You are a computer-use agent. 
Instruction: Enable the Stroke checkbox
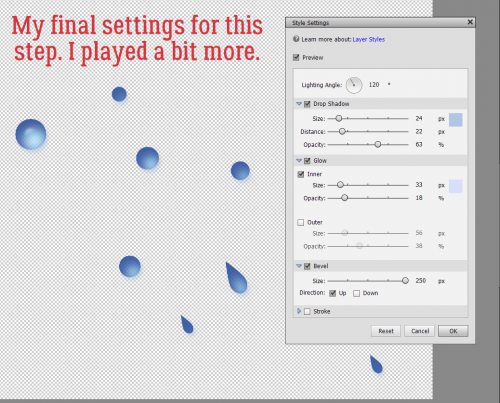(307, 311)
